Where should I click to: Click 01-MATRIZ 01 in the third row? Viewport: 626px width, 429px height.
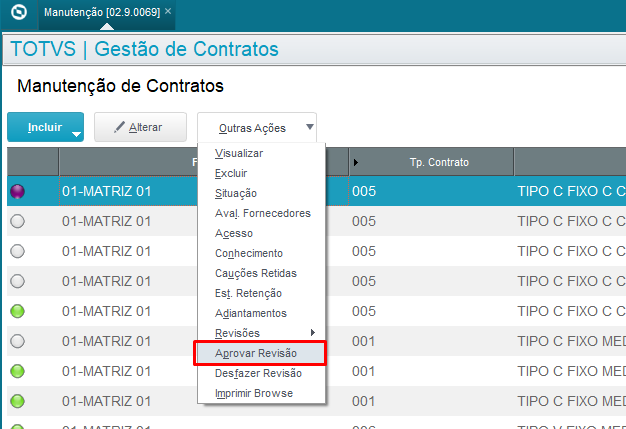click(x=107, y=251)
